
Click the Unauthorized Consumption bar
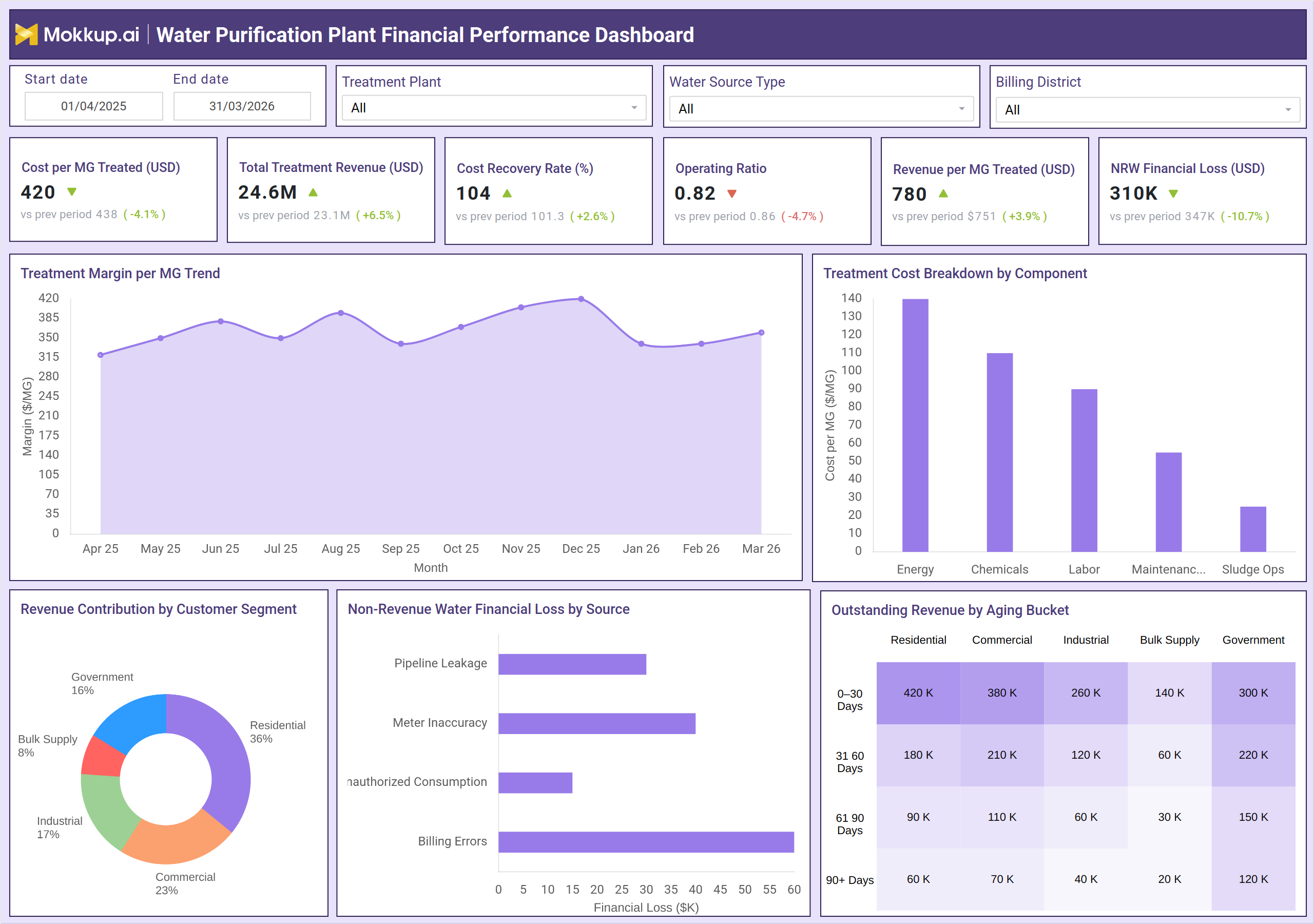click(x=535, y=783)
